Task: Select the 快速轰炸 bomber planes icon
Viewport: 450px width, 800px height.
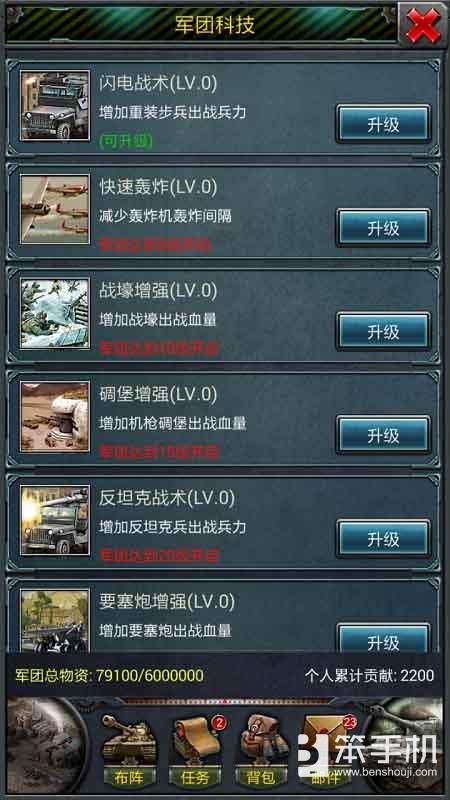Action: tap(55, 210)
